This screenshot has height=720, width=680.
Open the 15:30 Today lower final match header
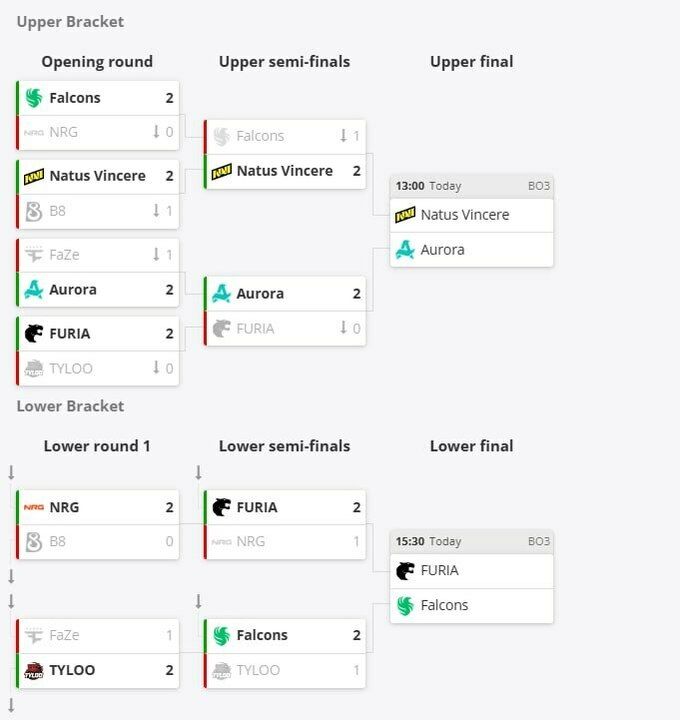(472, 541)
